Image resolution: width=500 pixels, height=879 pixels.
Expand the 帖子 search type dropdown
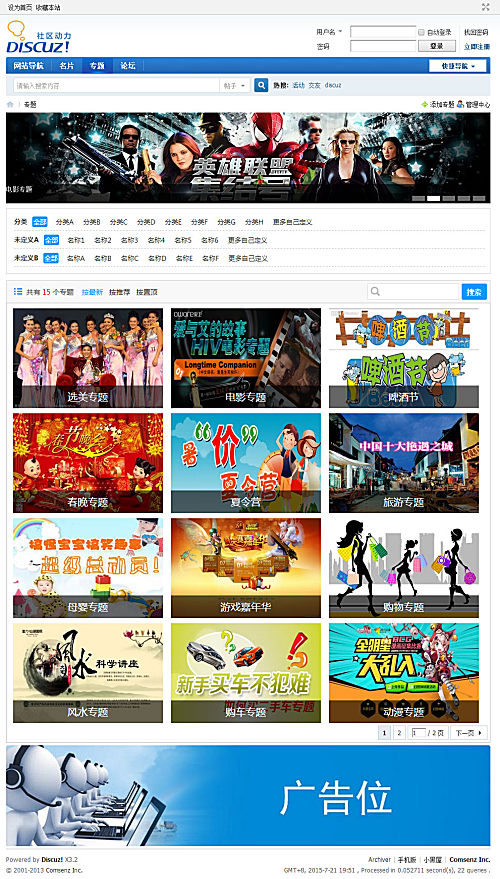point(234,86)
